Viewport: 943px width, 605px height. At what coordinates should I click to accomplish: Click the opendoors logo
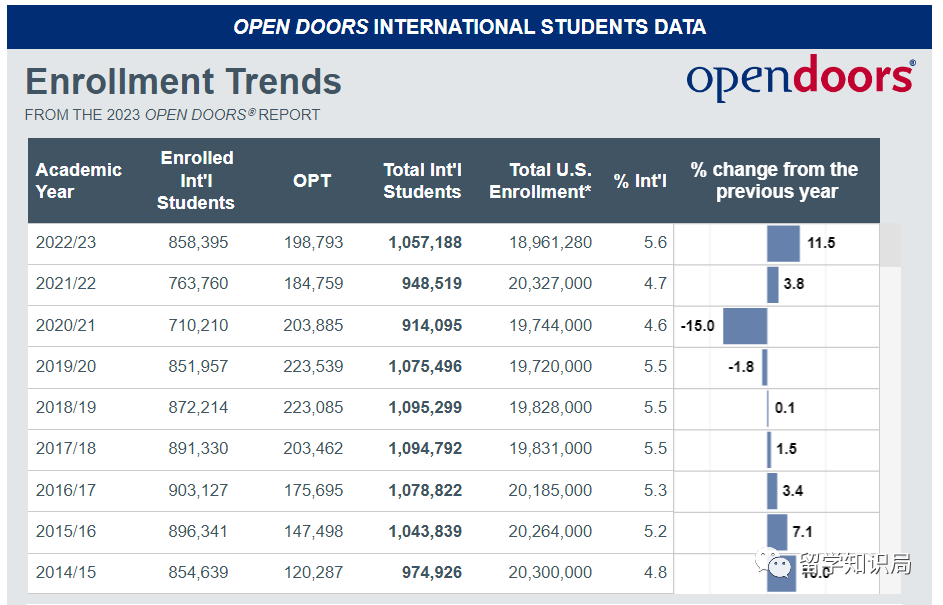pos(800,78)
